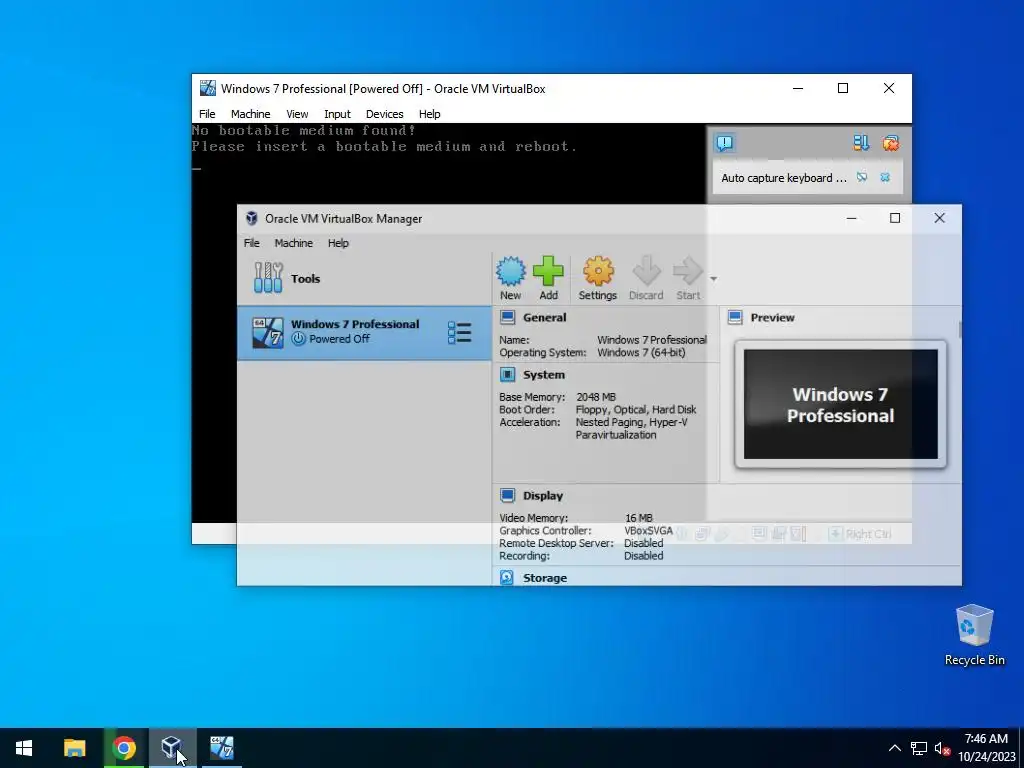
Task: Open the Manager window Machine menu
Action: click(x=293, y=243)
